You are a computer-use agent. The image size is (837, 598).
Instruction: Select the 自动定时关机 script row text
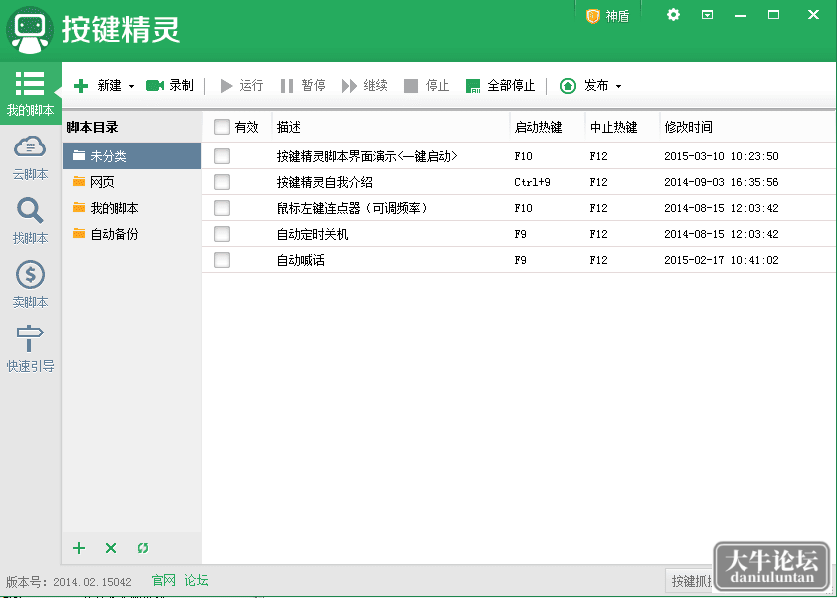coord(312,234)
